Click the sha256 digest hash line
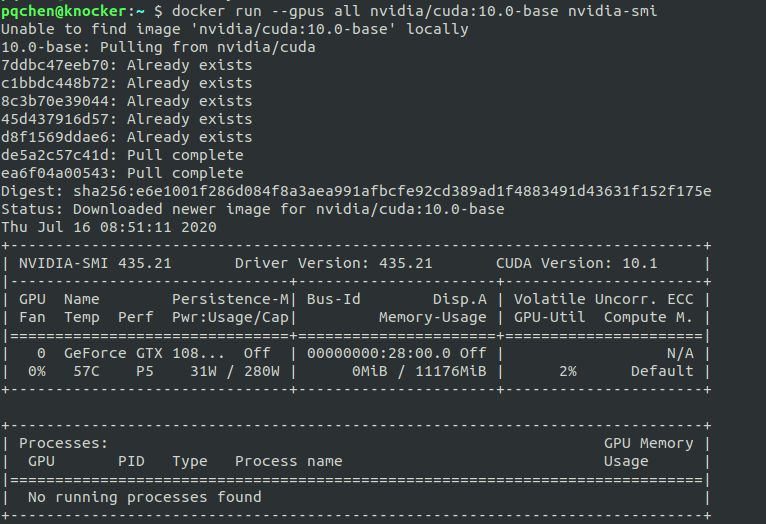The height and width of the screenshot is (524, 766). tap(356, 191)
